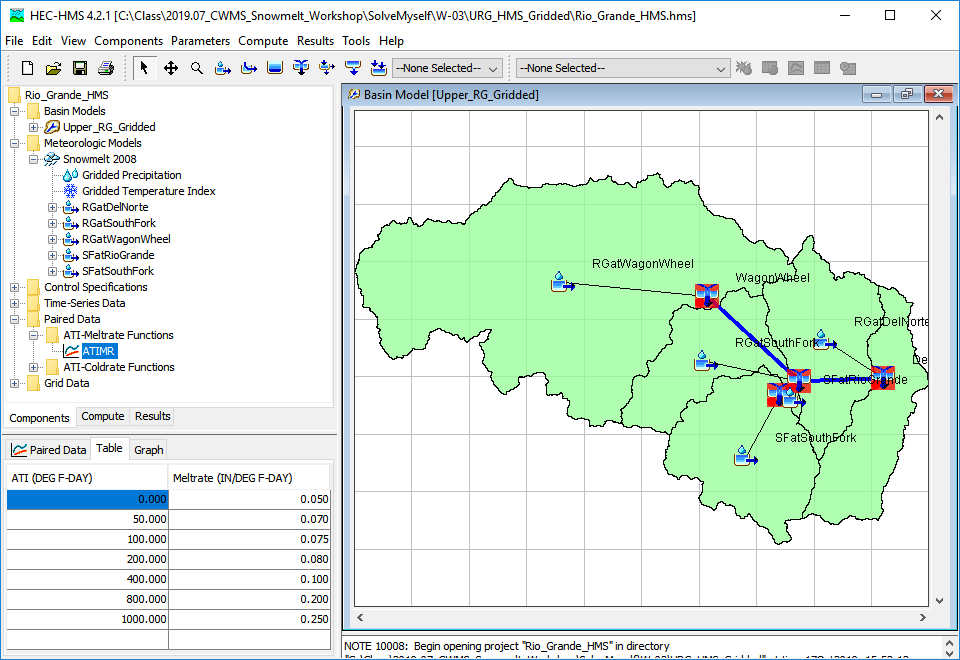
Task: Choose the Sink Creation tool
Action: point(379,68)
